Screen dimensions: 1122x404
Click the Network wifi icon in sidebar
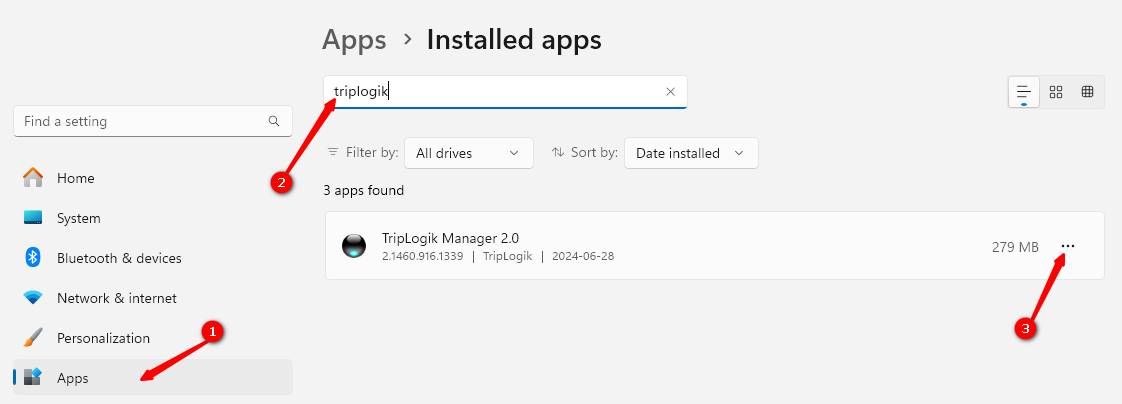pos(33,297)
